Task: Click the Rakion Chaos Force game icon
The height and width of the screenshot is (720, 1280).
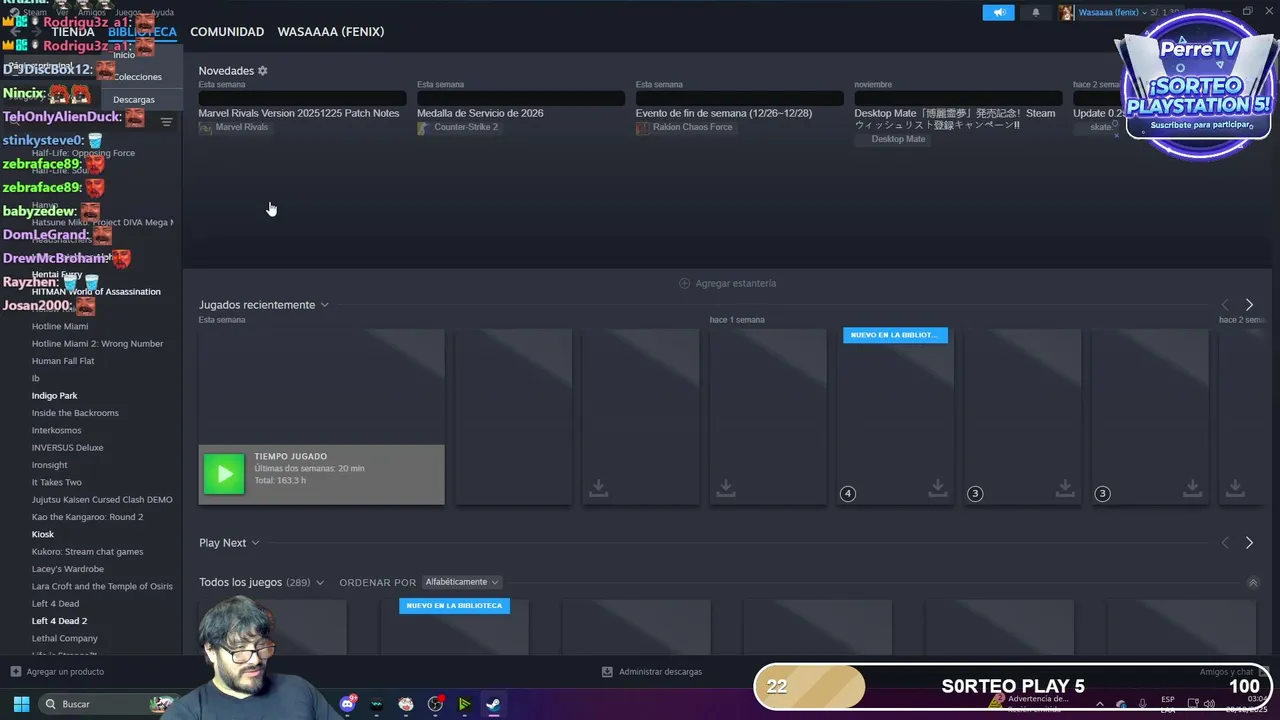Action: point(642,127)
